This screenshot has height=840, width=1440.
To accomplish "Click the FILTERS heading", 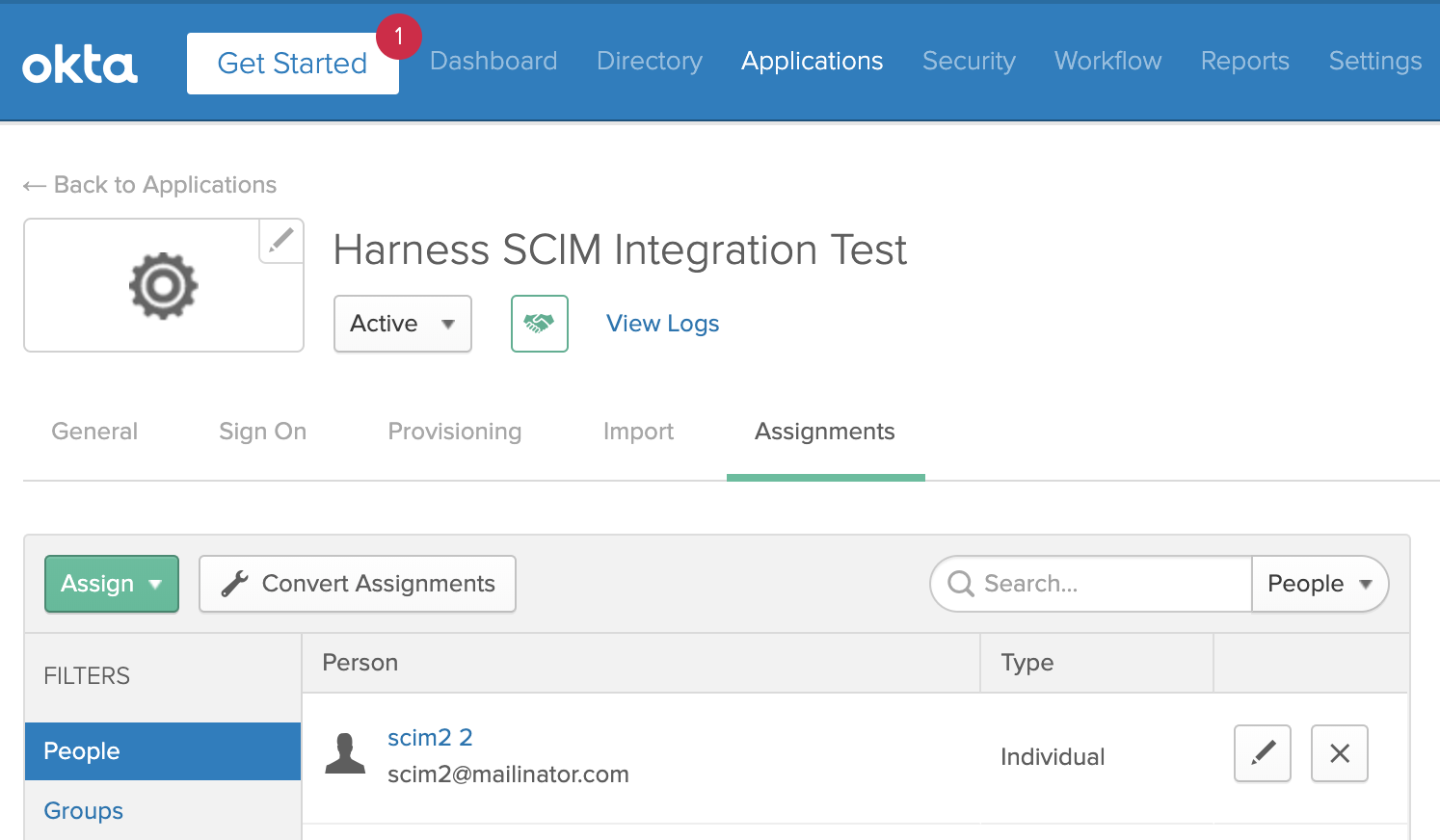I will [87, 676].
